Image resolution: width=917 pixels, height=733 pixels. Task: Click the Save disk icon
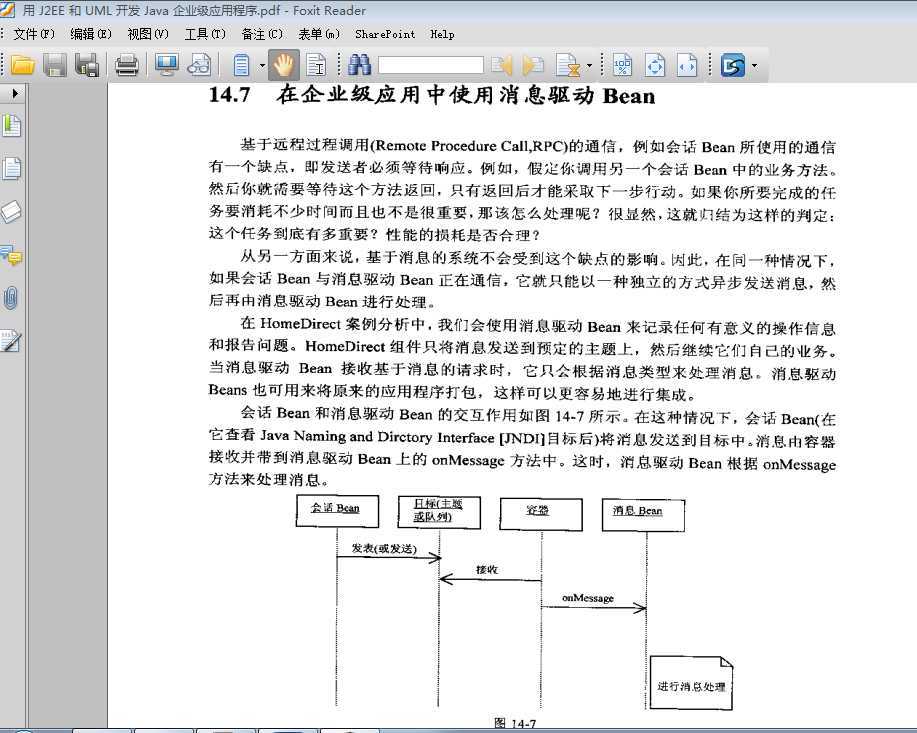coord(55,65)
